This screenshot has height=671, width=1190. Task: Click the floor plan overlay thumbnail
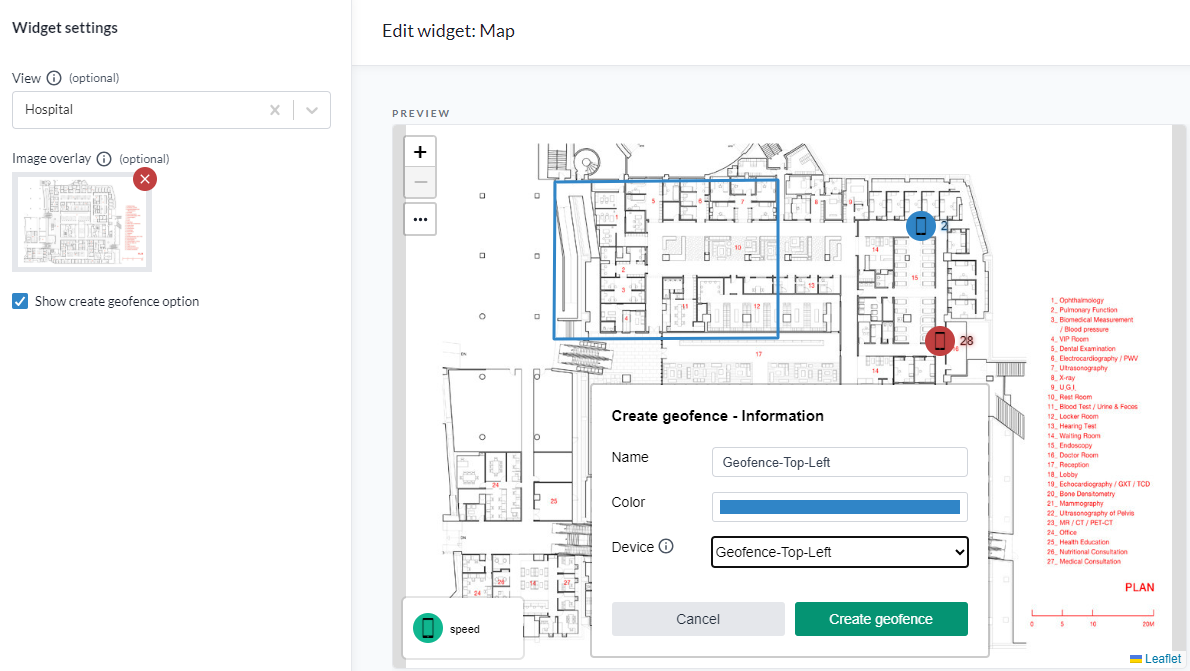(x=80, y=222)
